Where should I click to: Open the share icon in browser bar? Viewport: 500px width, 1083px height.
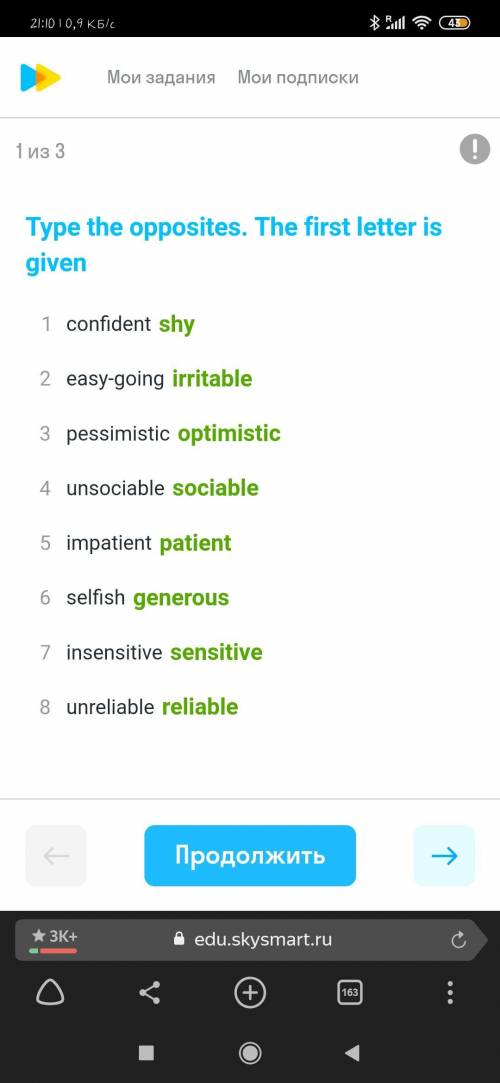(x=150, y=993)
